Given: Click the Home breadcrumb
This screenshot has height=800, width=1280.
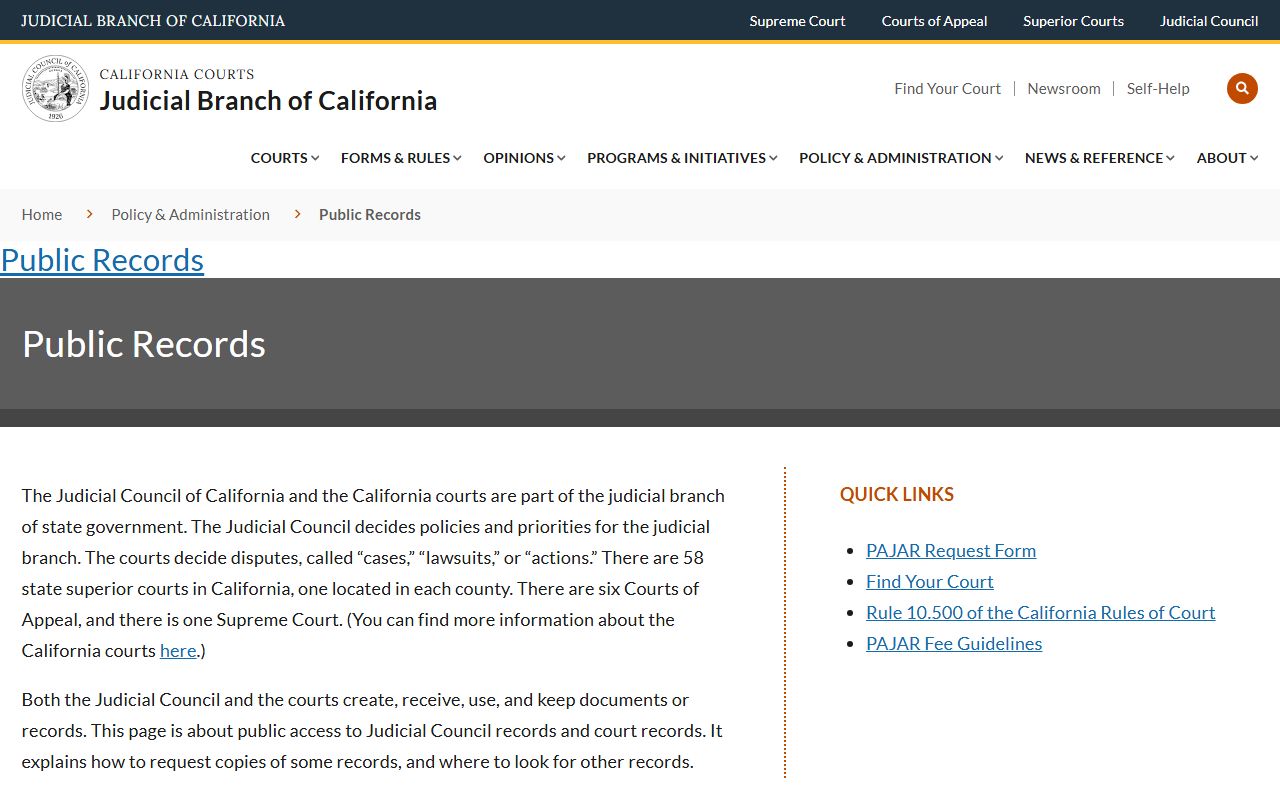Looking at the screenshot, I should point(42,214).
